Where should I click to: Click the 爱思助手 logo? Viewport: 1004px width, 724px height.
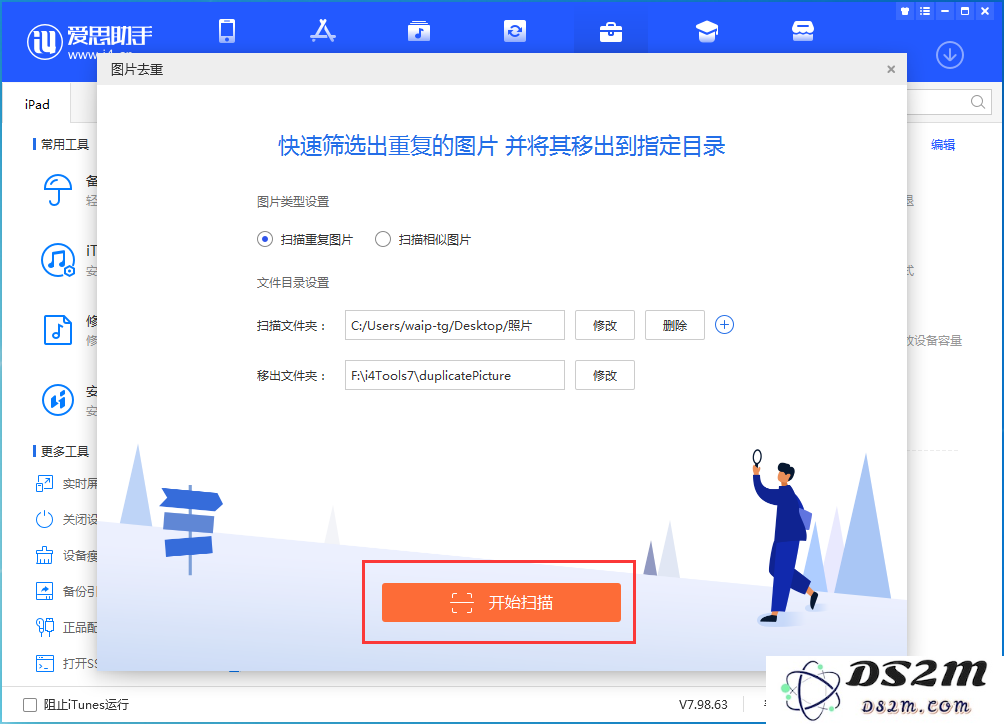(90, 41)
